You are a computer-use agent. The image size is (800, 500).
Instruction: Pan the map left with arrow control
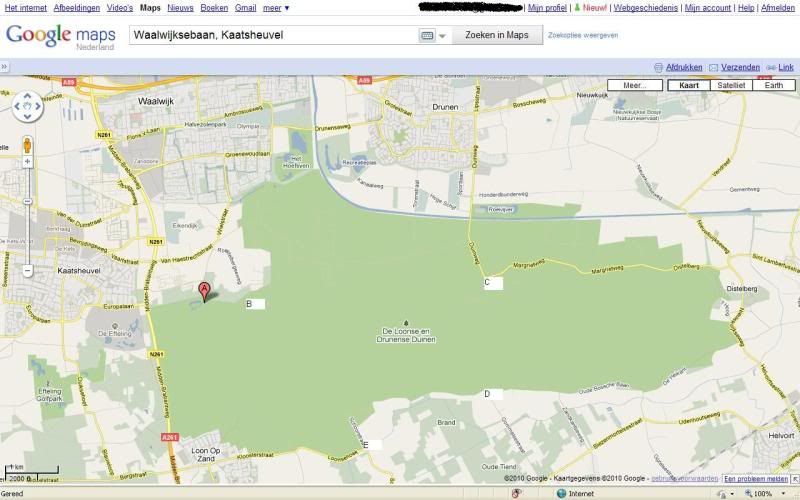[x=17, y=107]
